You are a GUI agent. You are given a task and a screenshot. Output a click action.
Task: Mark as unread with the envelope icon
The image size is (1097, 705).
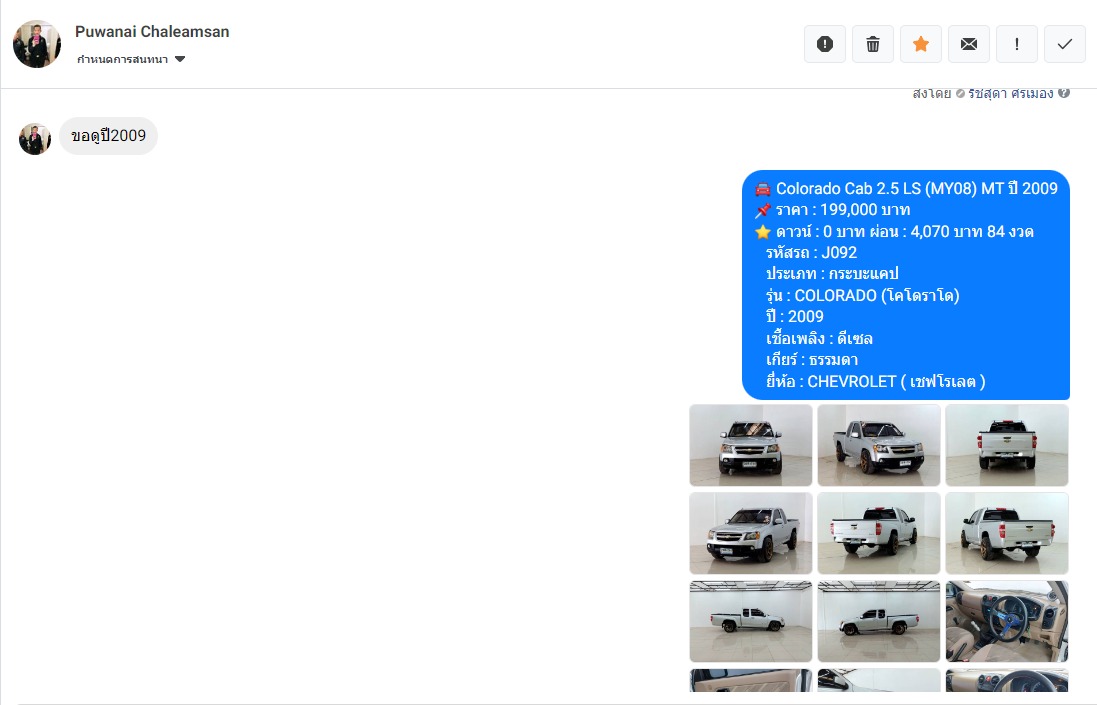(x=969, y=44)
